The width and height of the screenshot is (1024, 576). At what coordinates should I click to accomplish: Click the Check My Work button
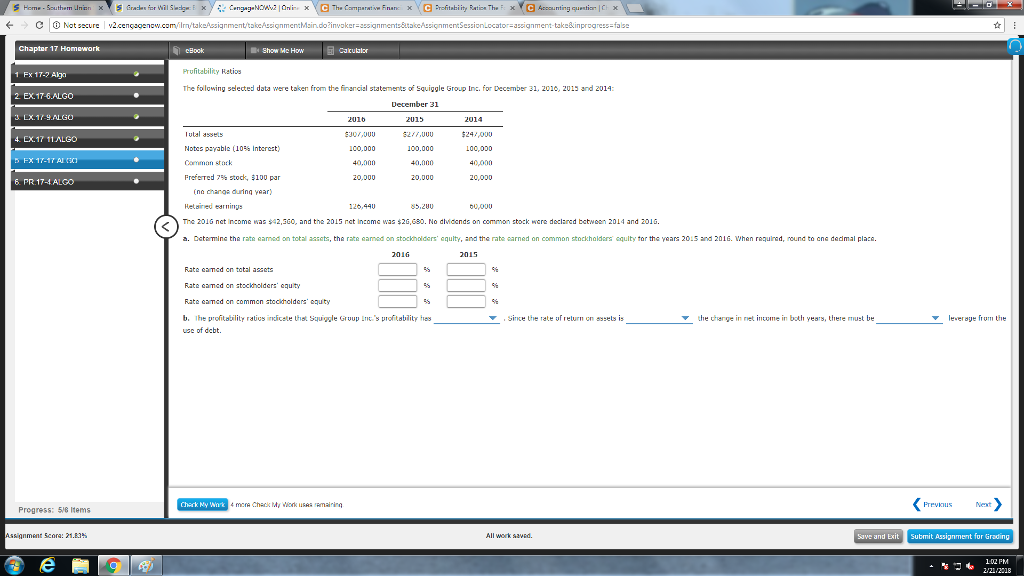pos(202,505)
